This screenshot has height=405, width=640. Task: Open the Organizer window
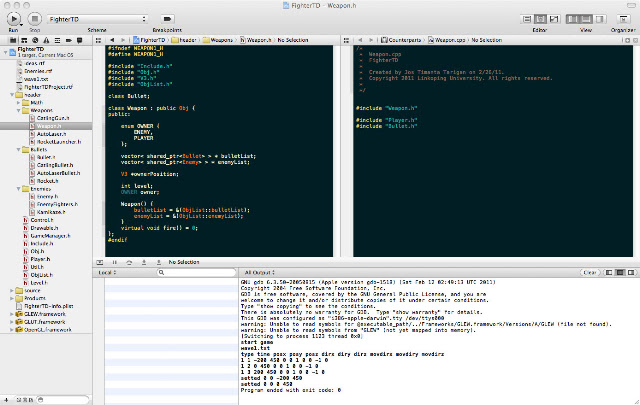[x=623, y=19]
